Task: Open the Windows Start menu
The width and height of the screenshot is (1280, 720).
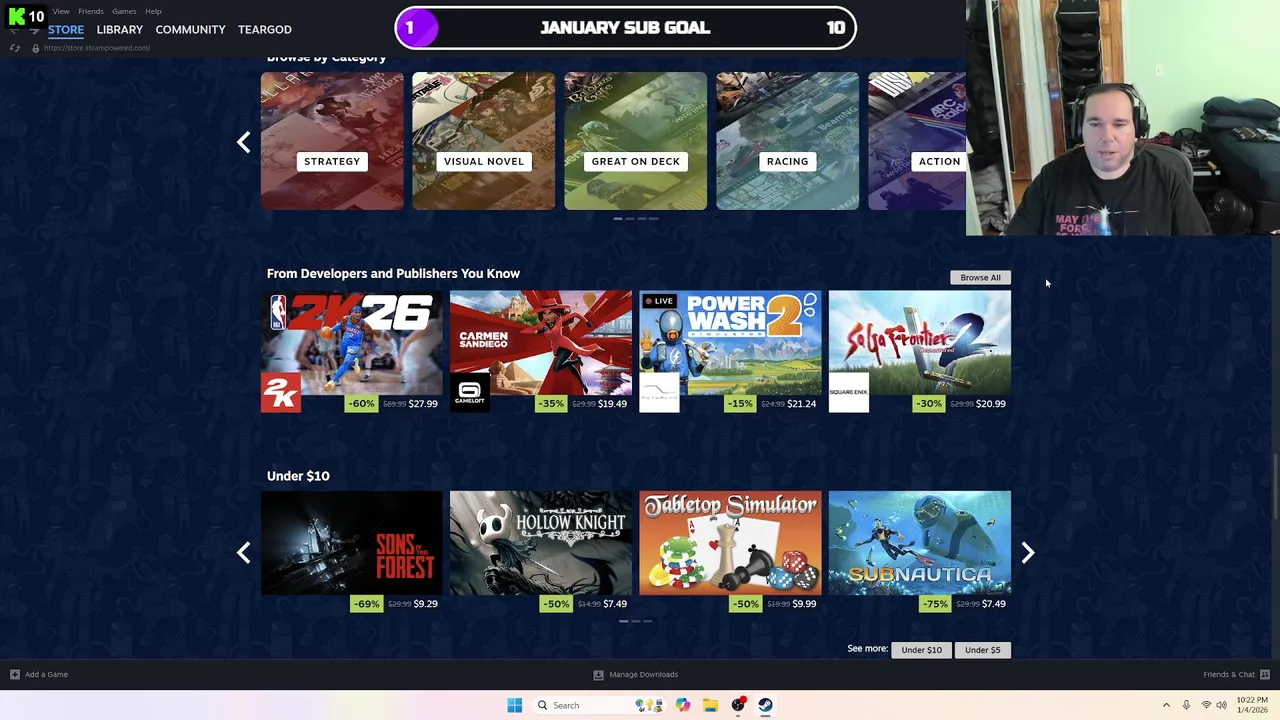Action: [514, 705]
